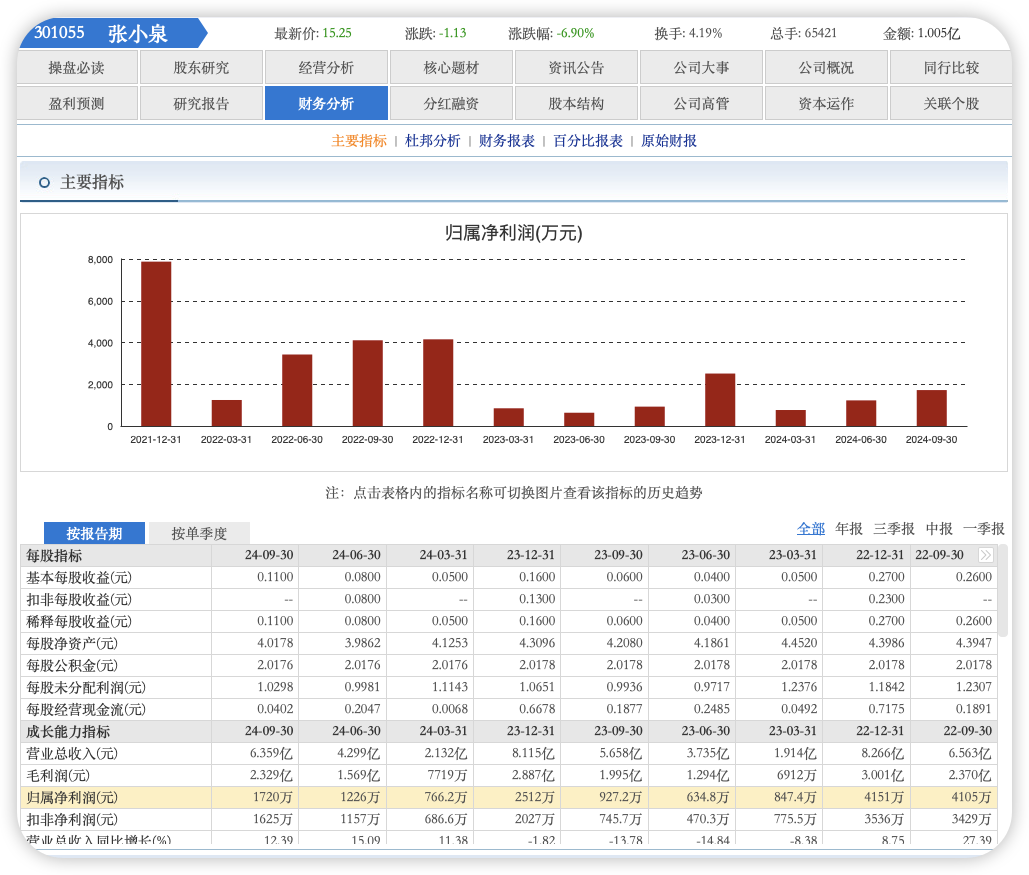1029x875 pixels.
Task: Click the 301055 stock code label
Action: point(60,32)
